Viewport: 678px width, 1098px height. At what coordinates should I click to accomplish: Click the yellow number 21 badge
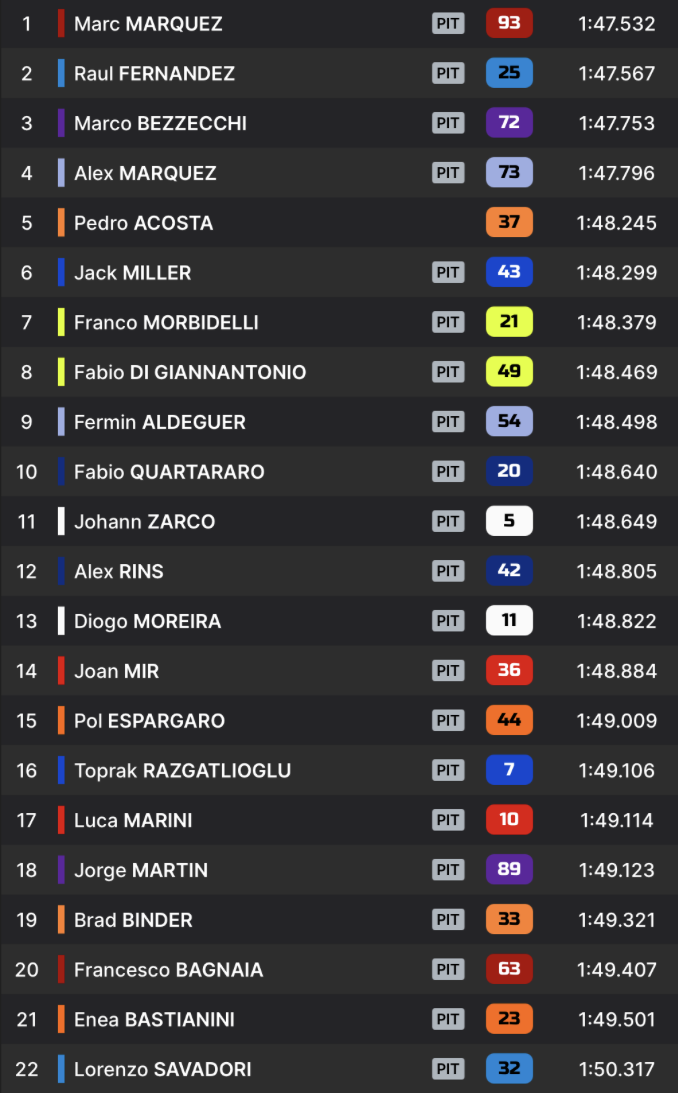click(509, 322)
